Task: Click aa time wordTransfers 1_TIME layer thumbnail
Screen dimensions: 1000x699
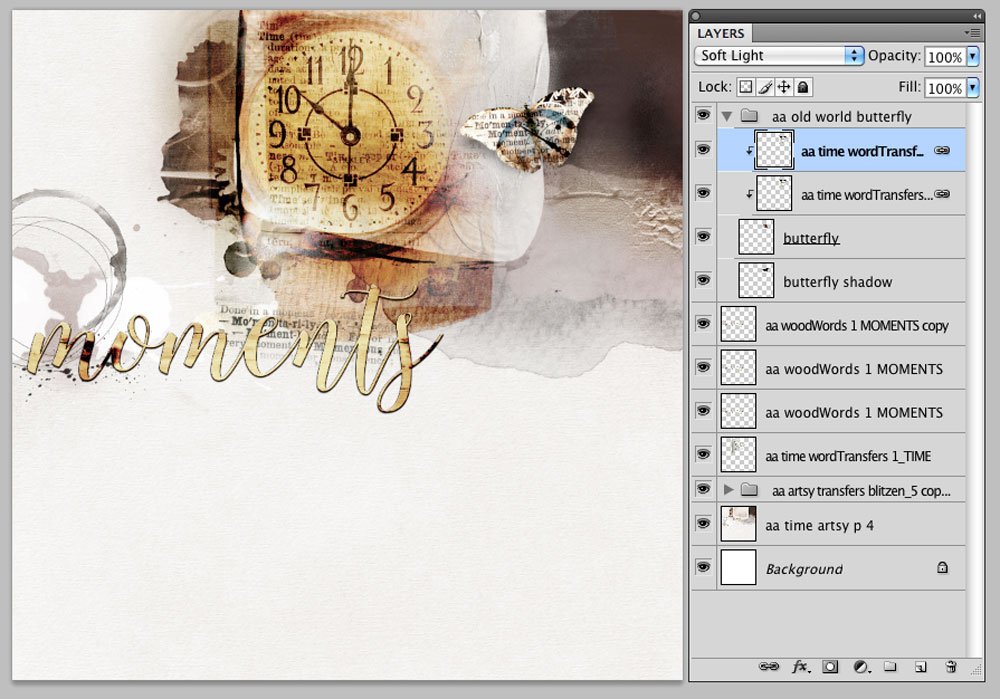Action: [739, 454]
